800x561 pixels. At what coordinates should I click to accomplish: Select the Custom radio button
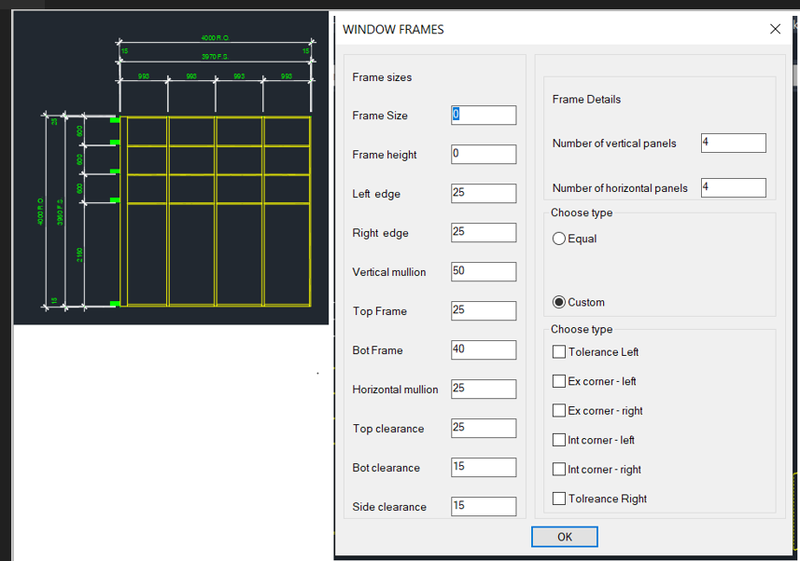[x=559, y=302]
